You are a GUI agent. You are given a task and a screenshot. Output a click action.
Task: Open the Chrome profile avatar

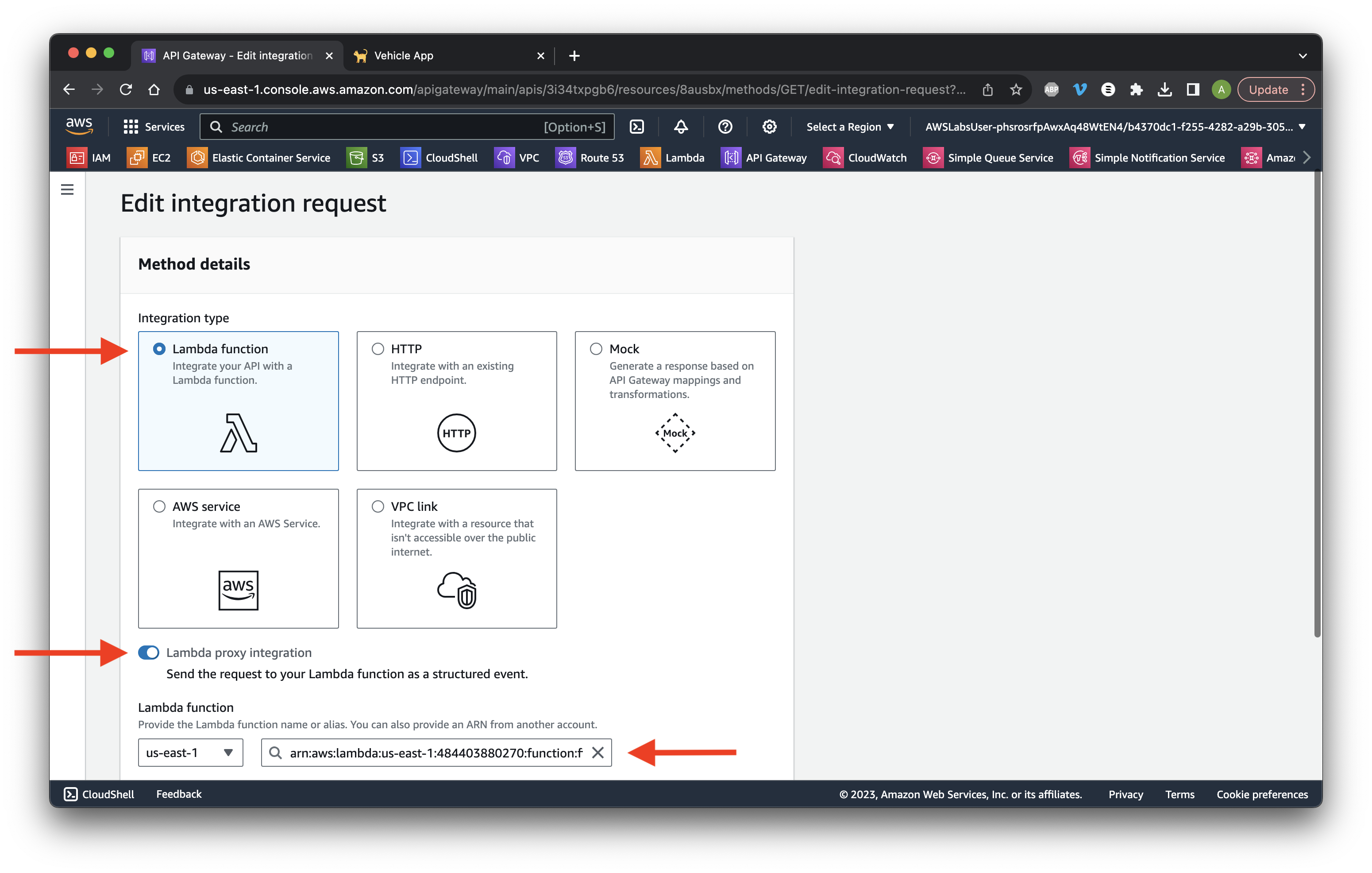coord(1221,89)
